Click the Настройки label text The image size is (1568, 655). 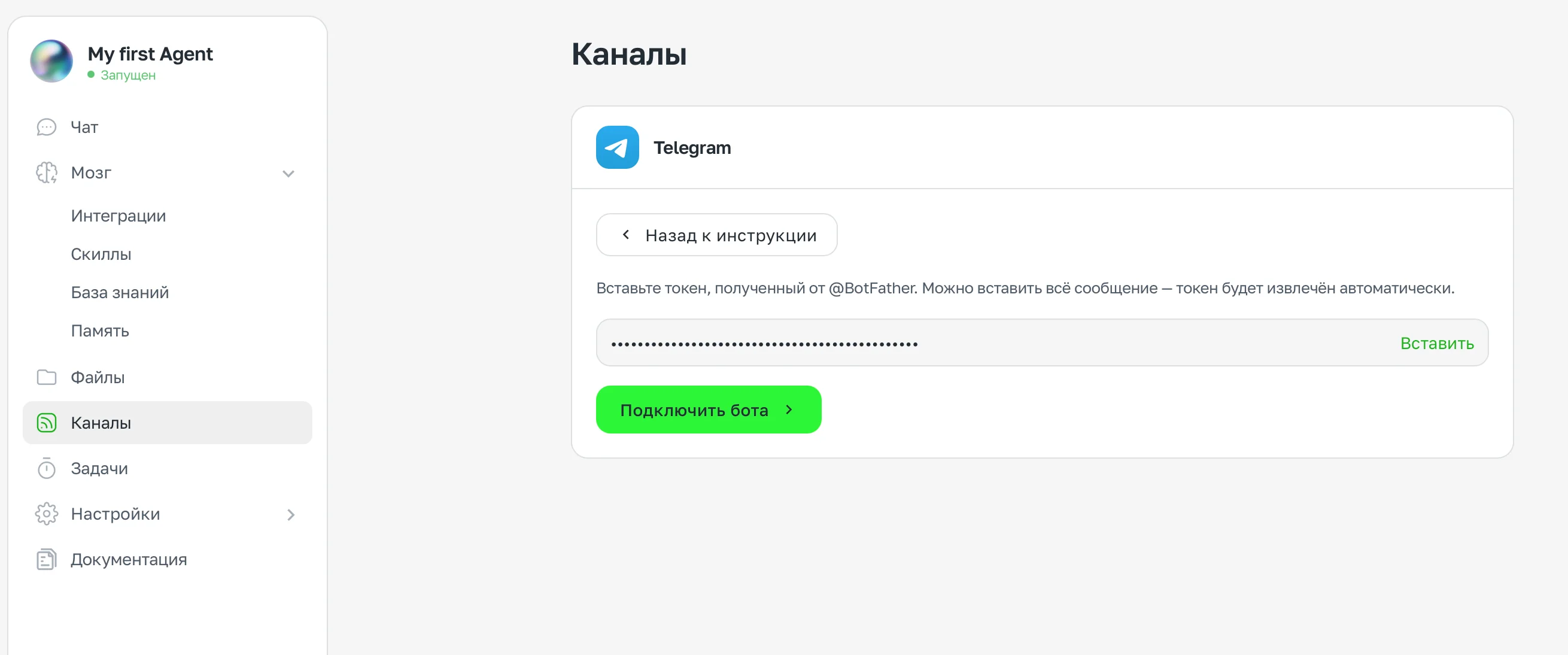coord(115,514)
